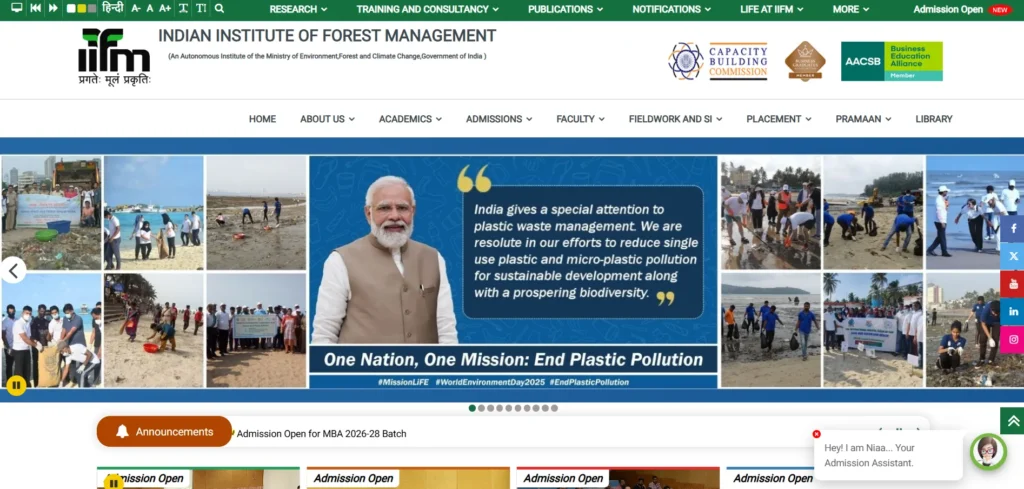Expand the LIFE AT IIFM dropdown
This screenshot has width=1024, height=489.
tap(772, 9)
